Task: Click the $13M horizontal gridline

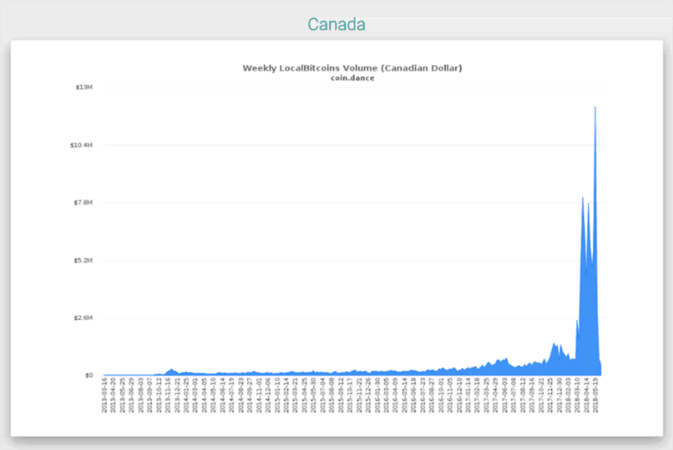Action: click(350, 87)
